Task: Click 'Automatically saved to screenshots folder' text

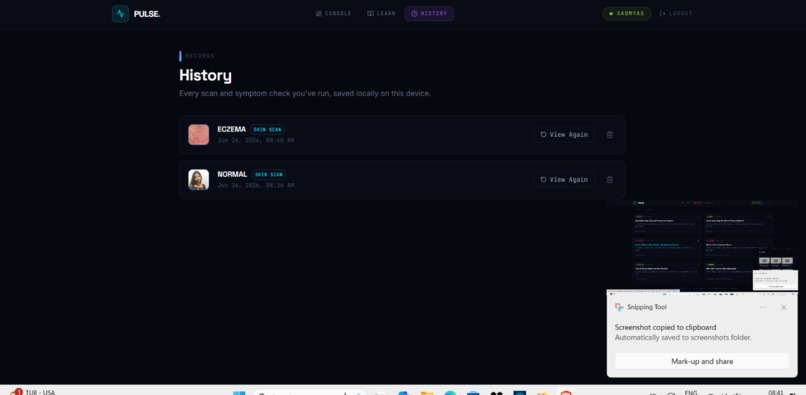Action: 683,337
